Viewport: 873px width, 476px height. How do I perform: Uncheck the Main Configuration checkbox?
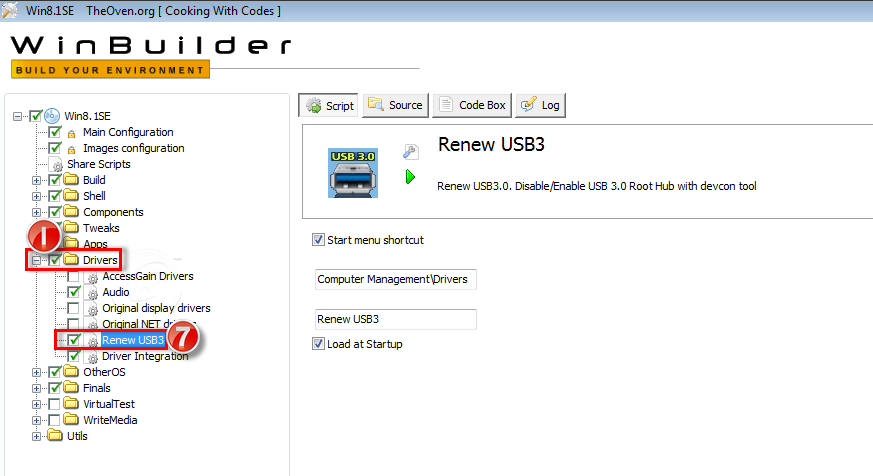tap(55, 132)
